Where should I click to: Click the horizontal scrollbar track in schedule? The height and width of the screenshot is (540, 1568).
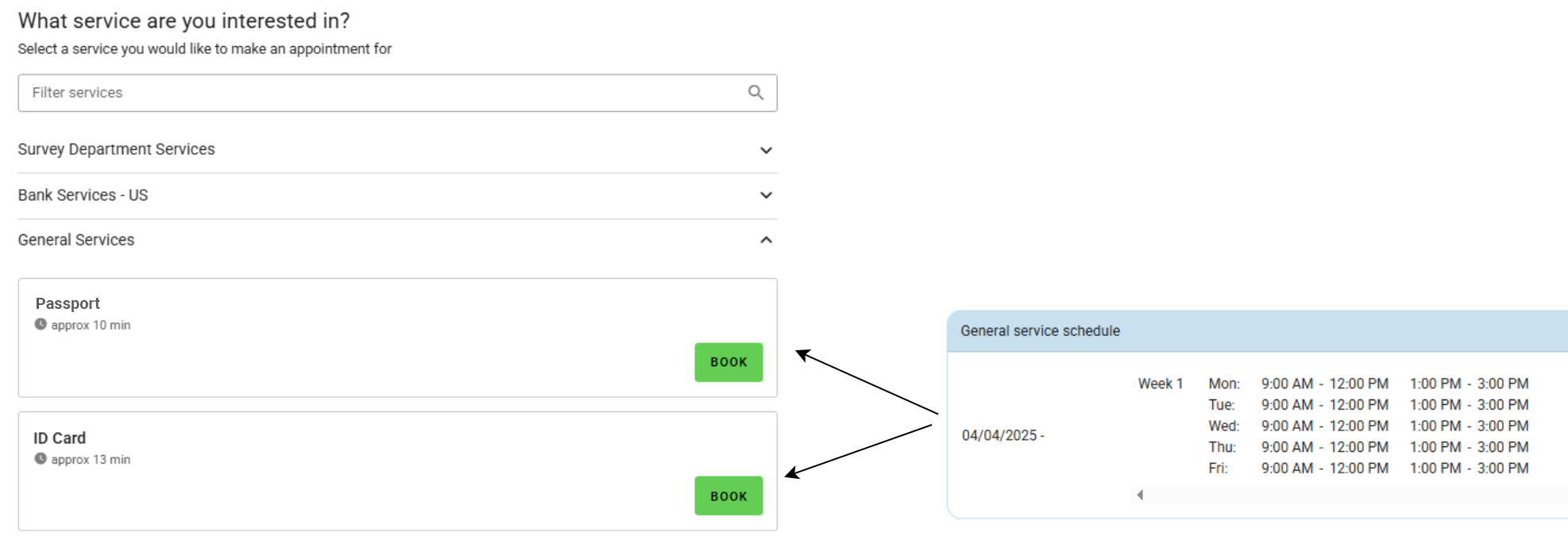coord(1350,495)
